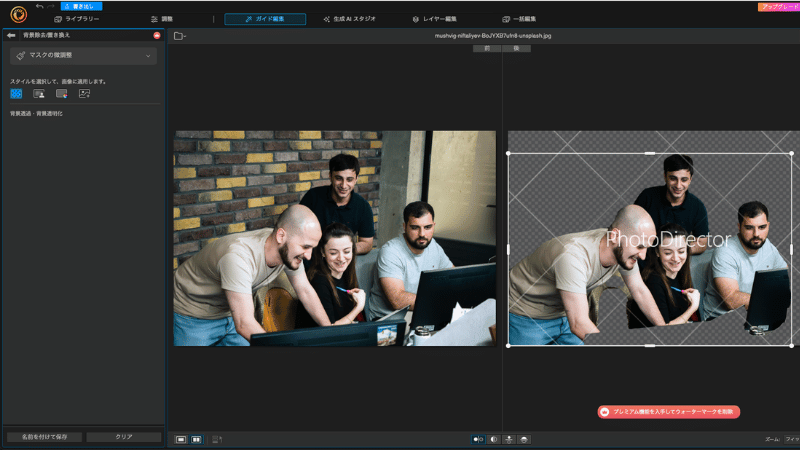This screenshot has height=450, width=800.
Task: Click the クリア clear button
Action: click(124, 437)
